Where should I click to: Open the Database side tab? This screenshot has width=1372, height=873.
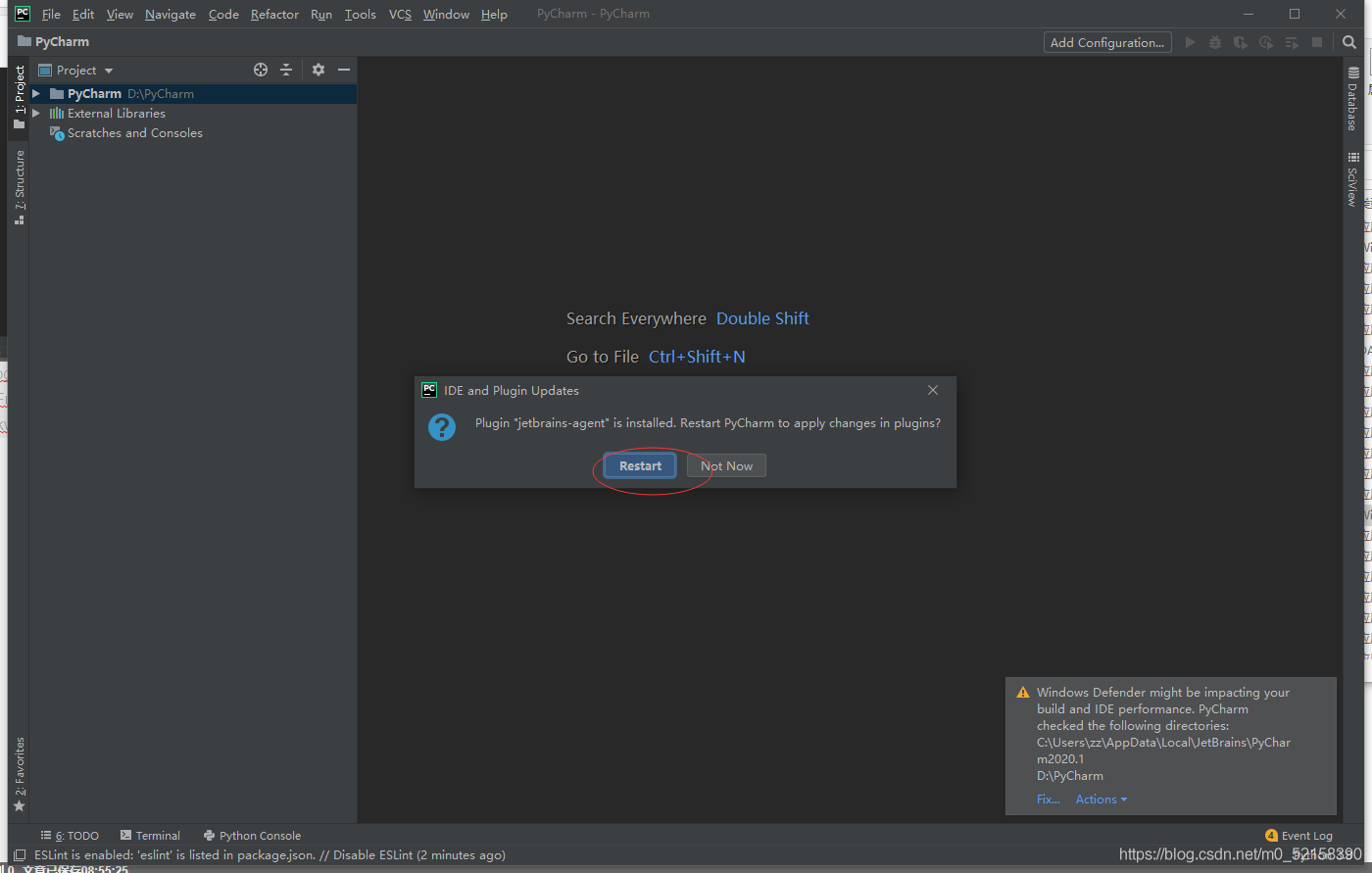(x=1352, y=98)
